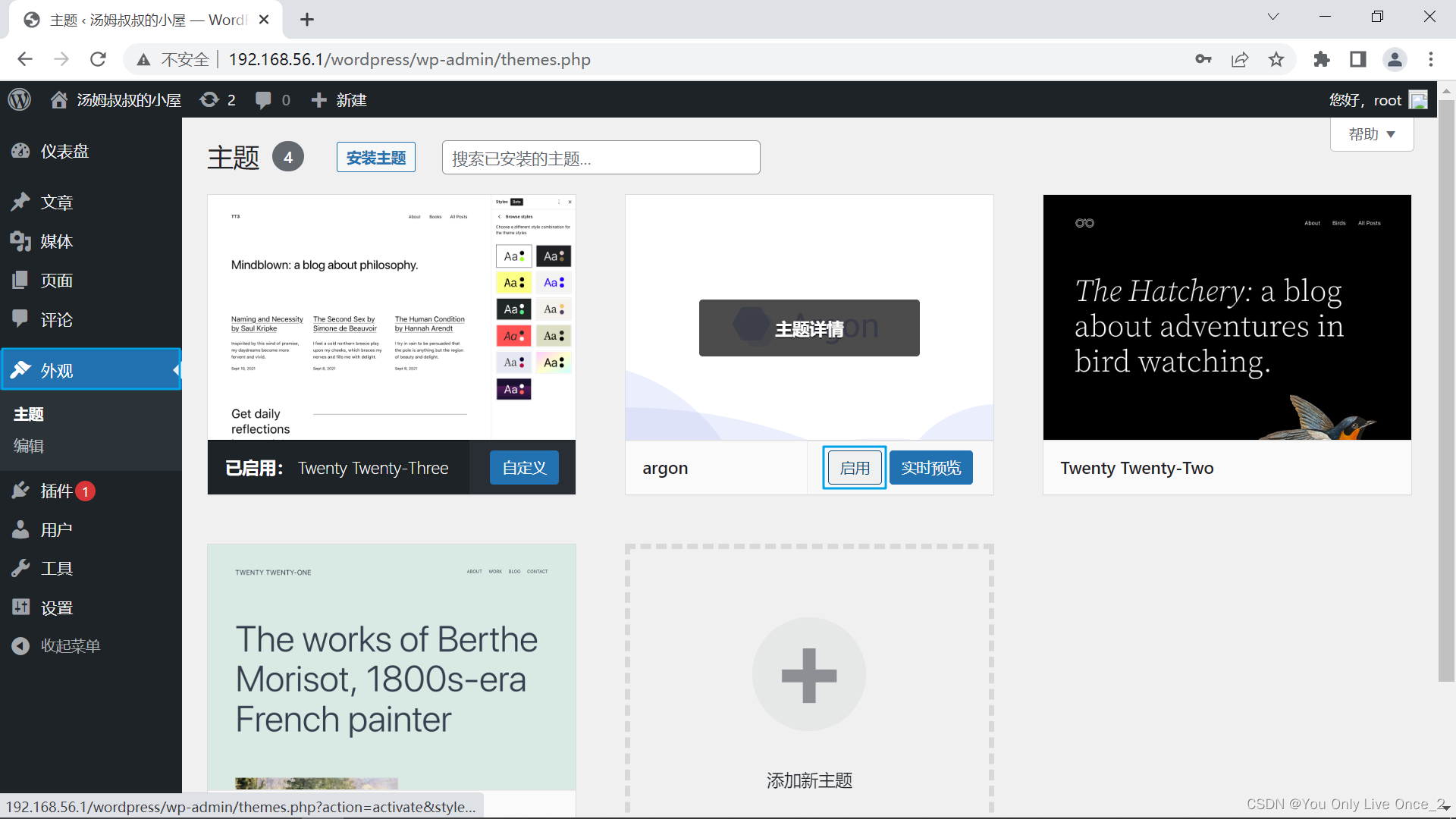Open 主题 submenu item
The width and height of the screenshot is (1456, 819).
click(29, 414)
